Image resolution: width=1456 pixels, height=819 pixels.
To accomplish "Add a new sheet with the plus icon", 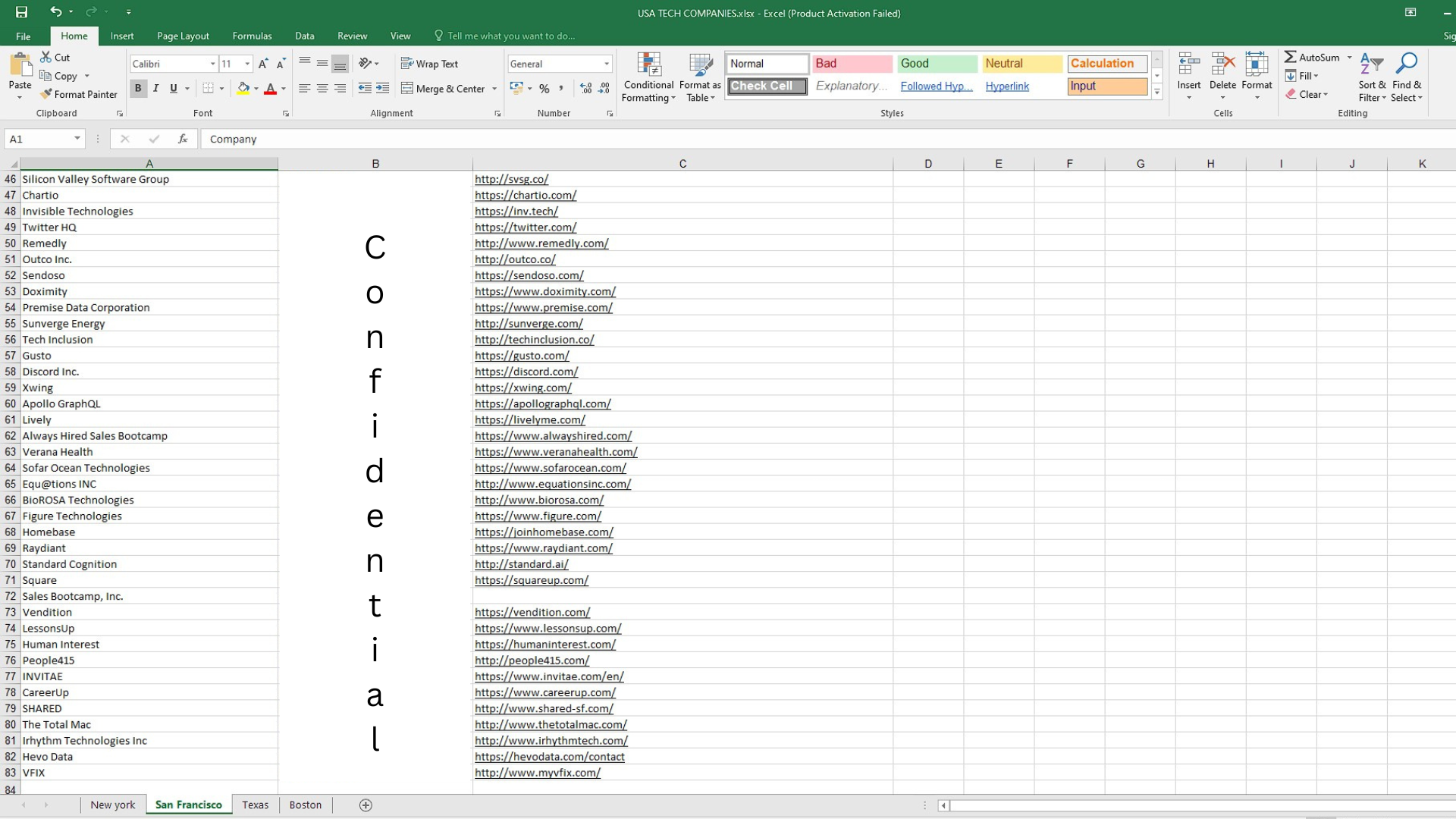I will [x=366, y=805].
